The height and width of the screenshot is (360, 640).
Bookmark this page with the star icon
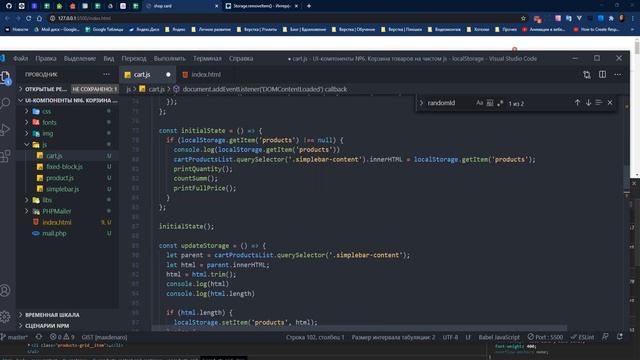tap(523, 18)
